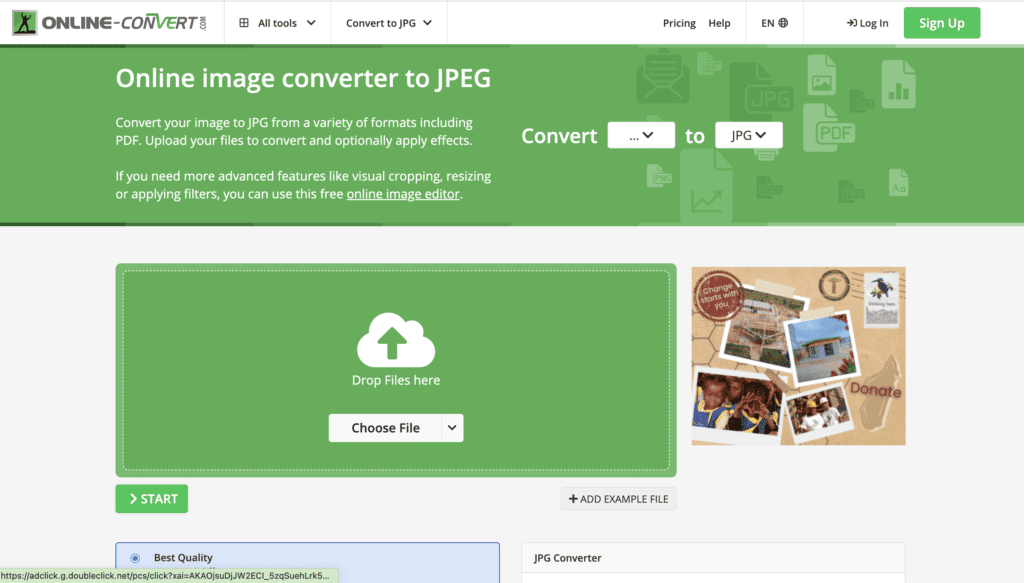Click the JPG Converter heading

coord(568,558)
